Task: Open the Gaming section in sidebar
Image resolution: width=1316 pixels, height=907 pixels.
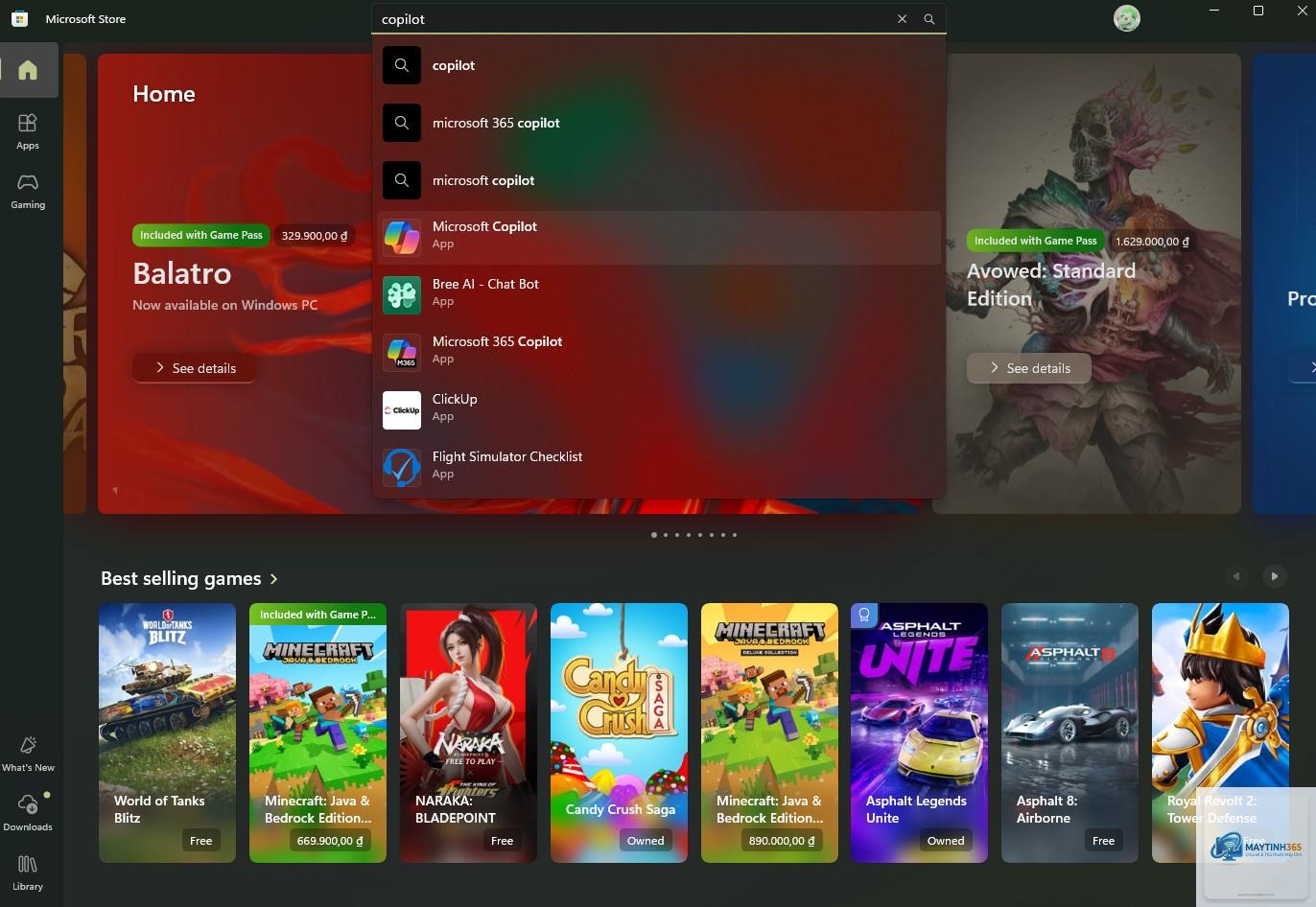Action: coord(28,191)
